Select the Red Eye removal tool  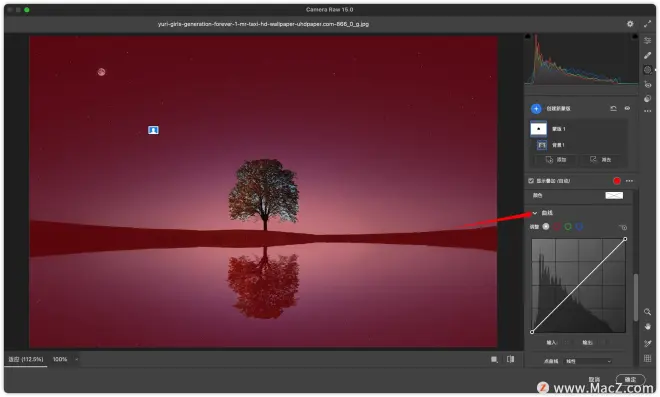[x=647, y=85]
